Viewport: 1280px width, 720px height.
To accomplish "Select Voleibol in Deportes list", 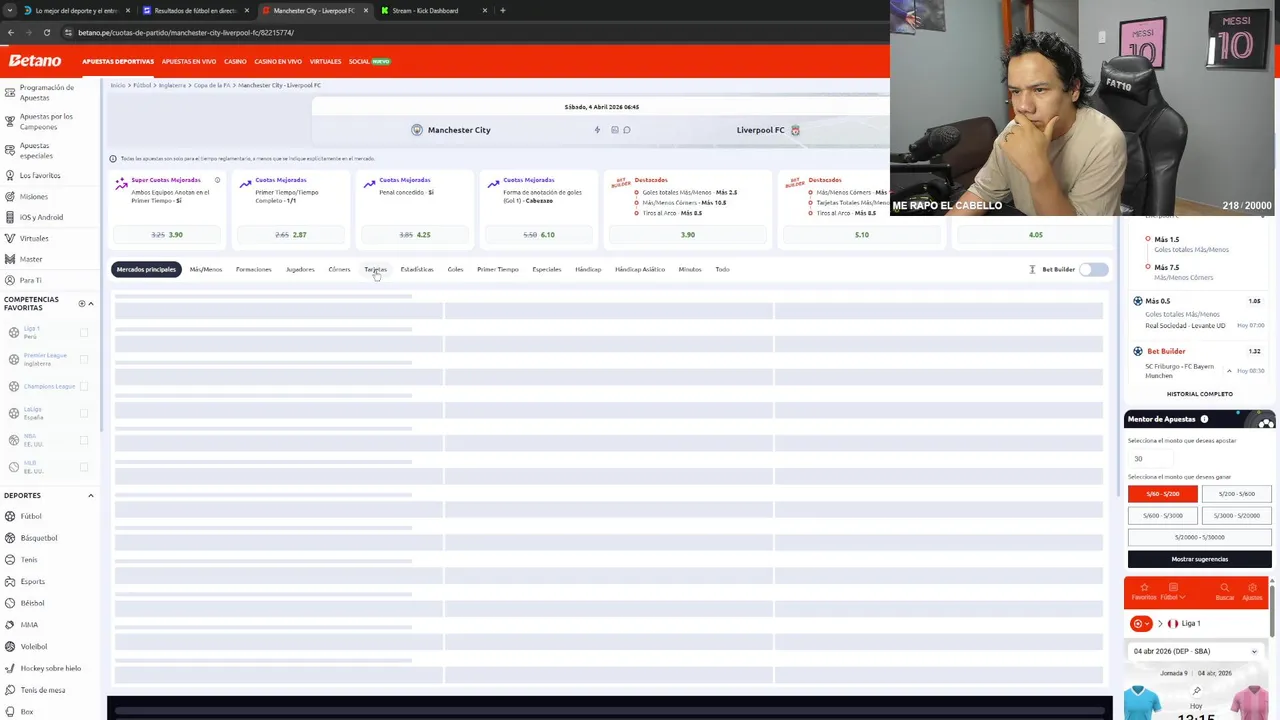I will click(x=34, y=646).
